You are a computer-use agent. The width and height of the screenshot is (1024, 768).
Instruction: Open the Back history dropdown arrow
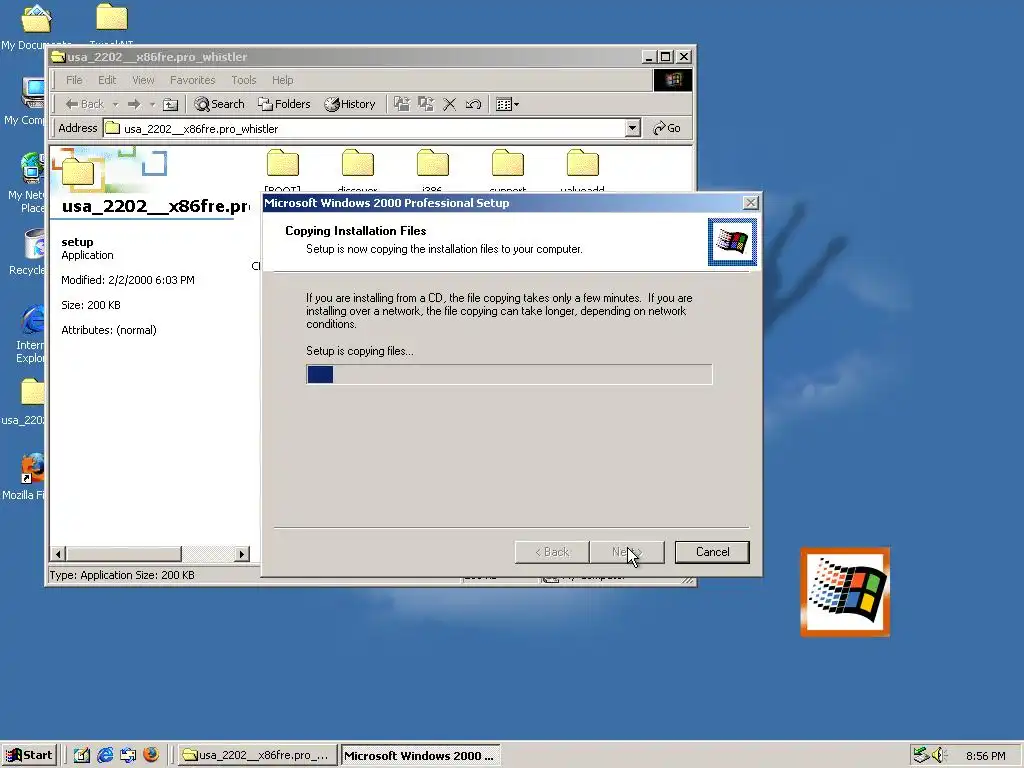point(116,104)
